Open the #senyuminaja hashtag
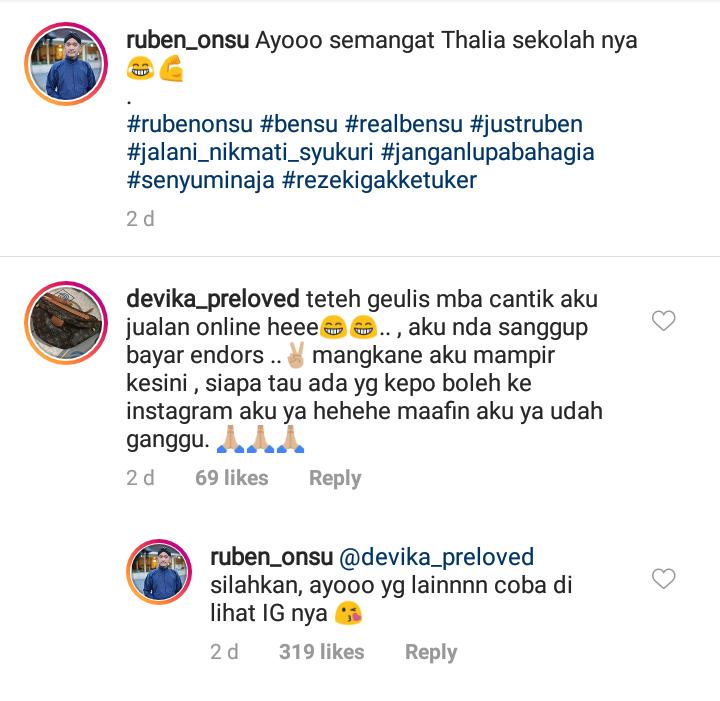Image resolution: width=720 pixels, height=701 pixels. point(201,180)
